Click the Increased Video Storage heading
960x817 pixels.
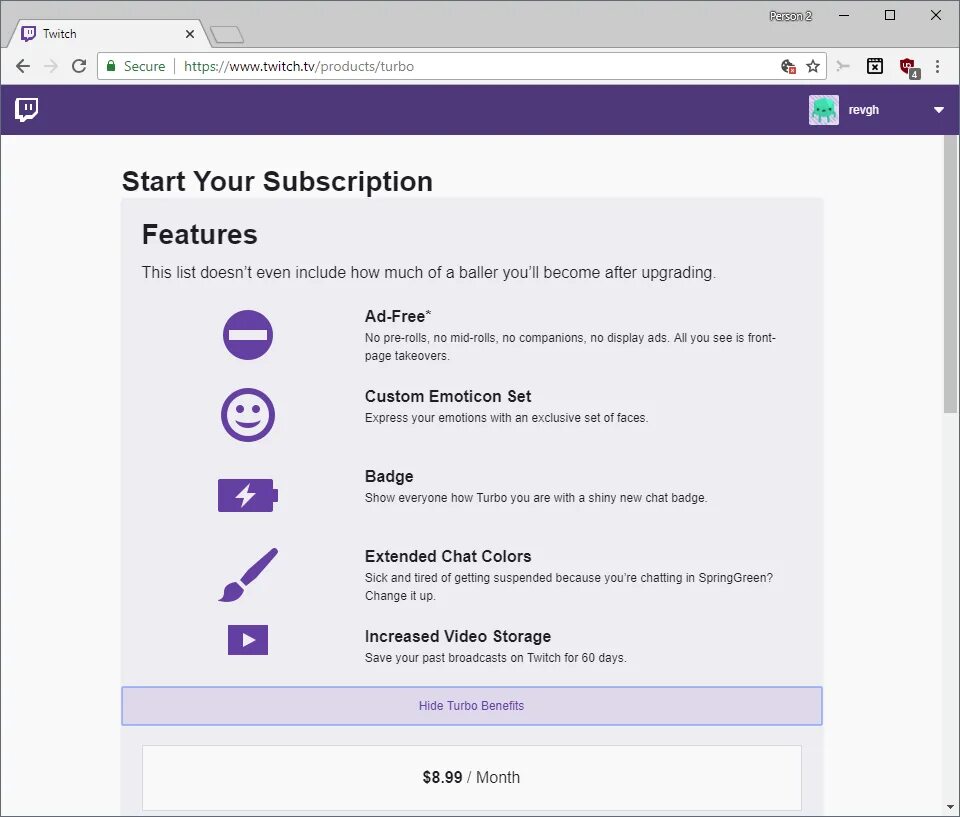[x=458, y=636]
